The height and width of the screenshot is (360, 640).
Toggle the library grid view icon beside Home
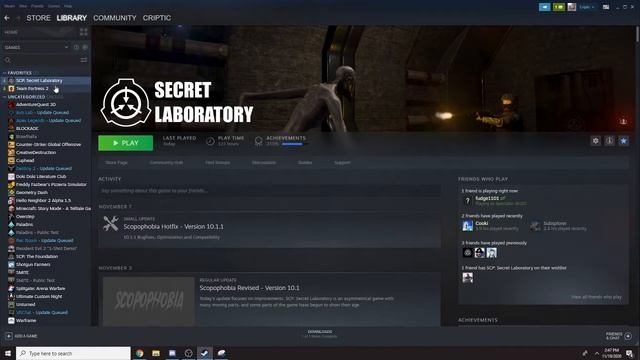tap(84, 32)
